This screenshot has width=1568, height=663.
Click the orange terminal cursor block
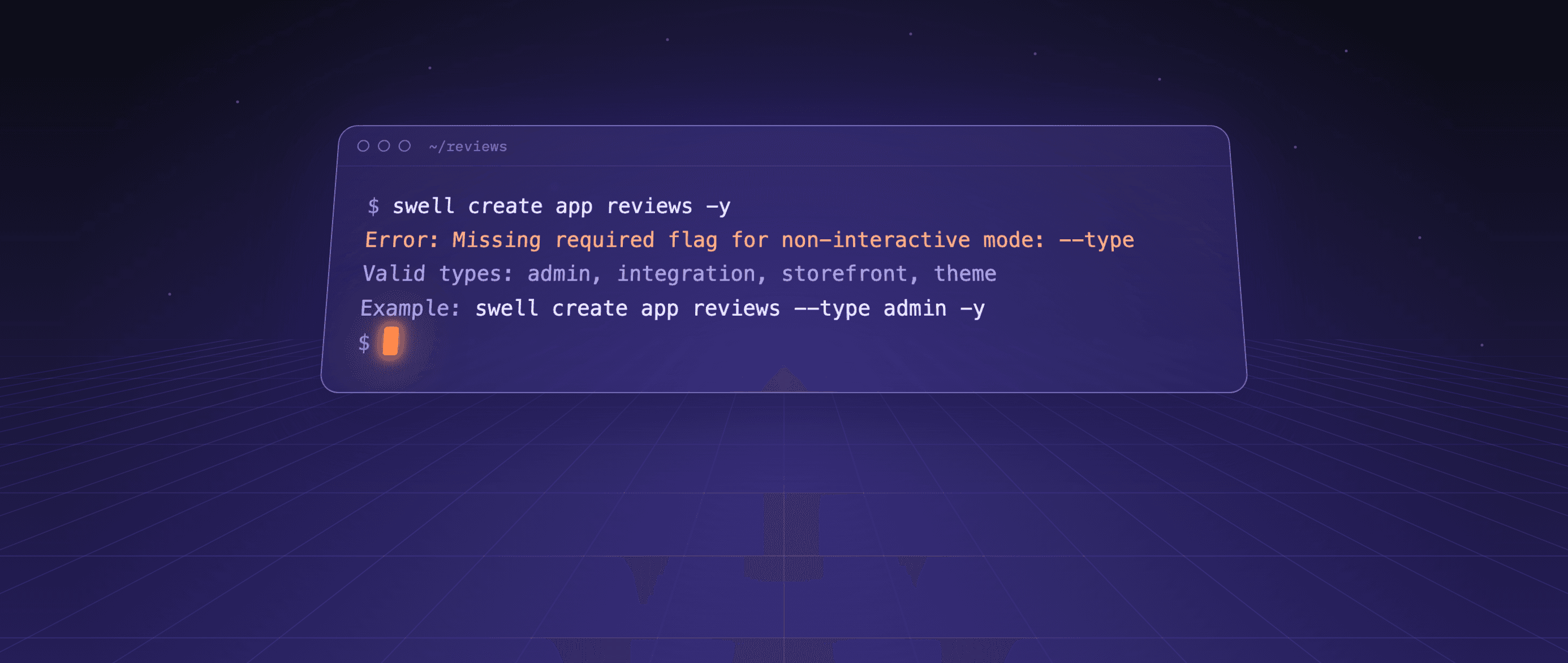(391, 341)
